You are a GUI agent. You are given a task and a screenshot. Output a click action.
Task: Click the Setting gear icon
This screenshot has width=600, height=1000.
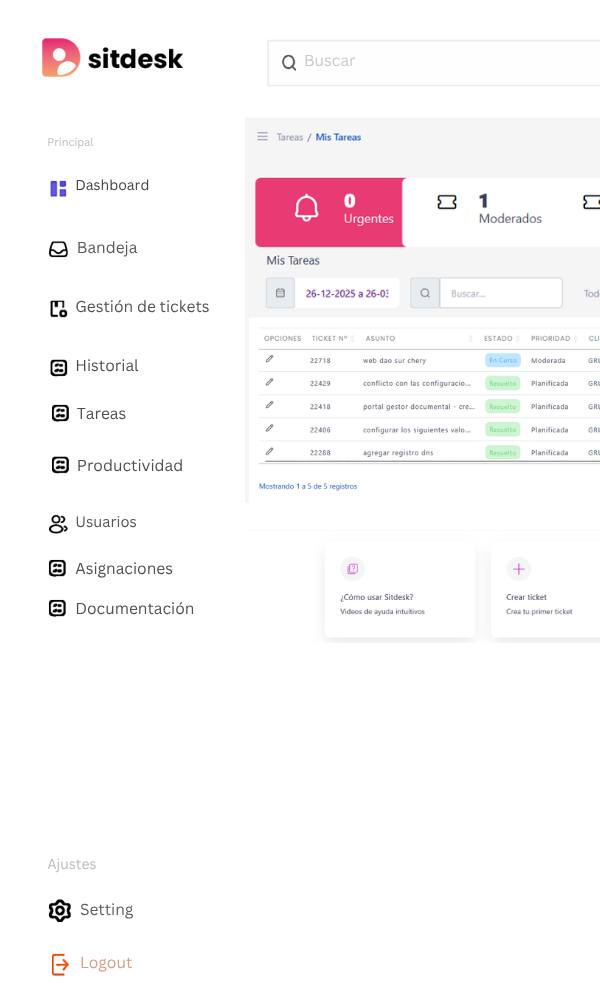tap(60, 910)
